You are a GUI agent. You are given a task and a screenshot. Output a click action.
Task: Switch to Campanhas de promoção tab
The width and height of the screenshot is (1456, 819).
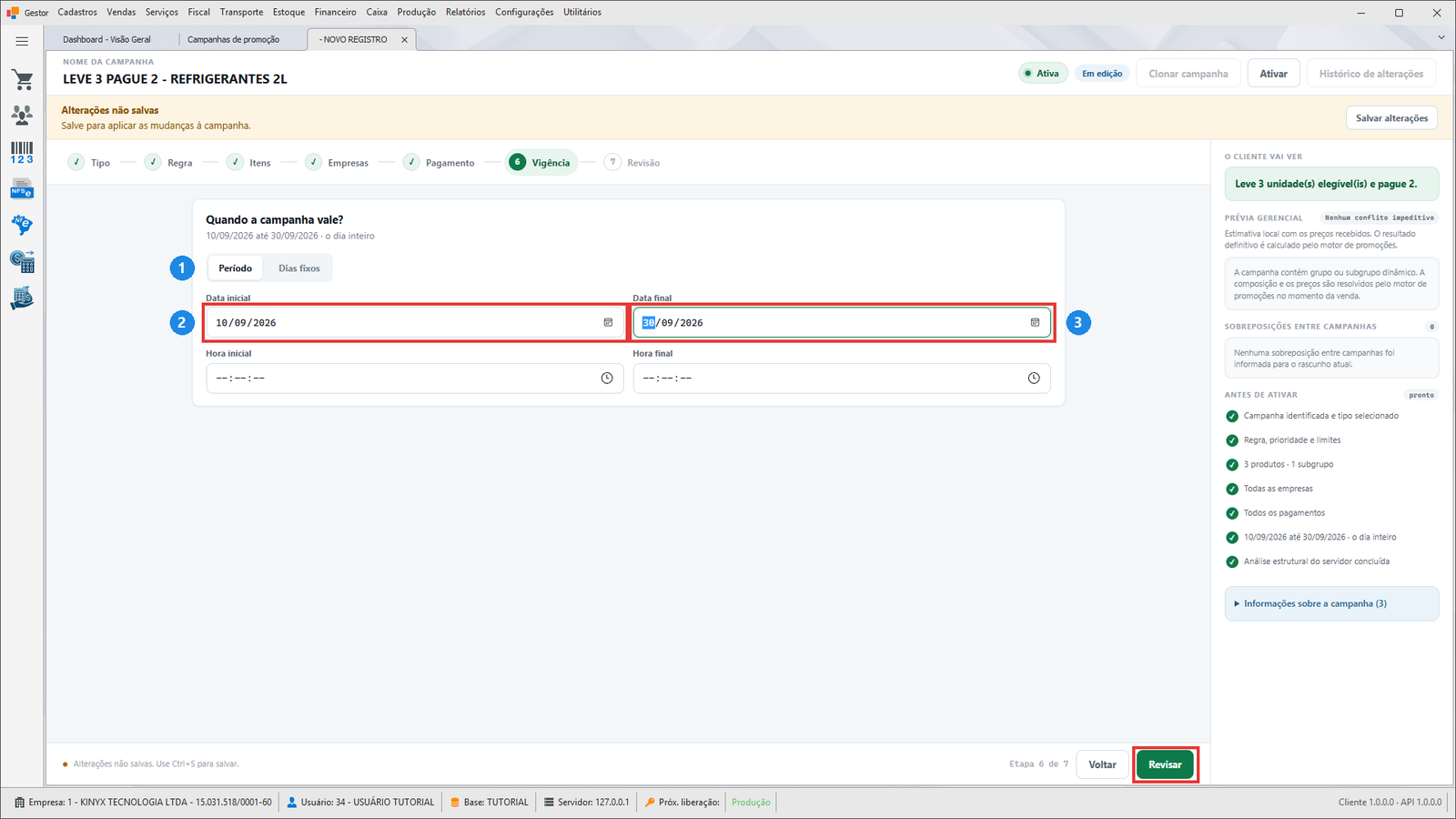pyautogui.click(x=234, y=39)
